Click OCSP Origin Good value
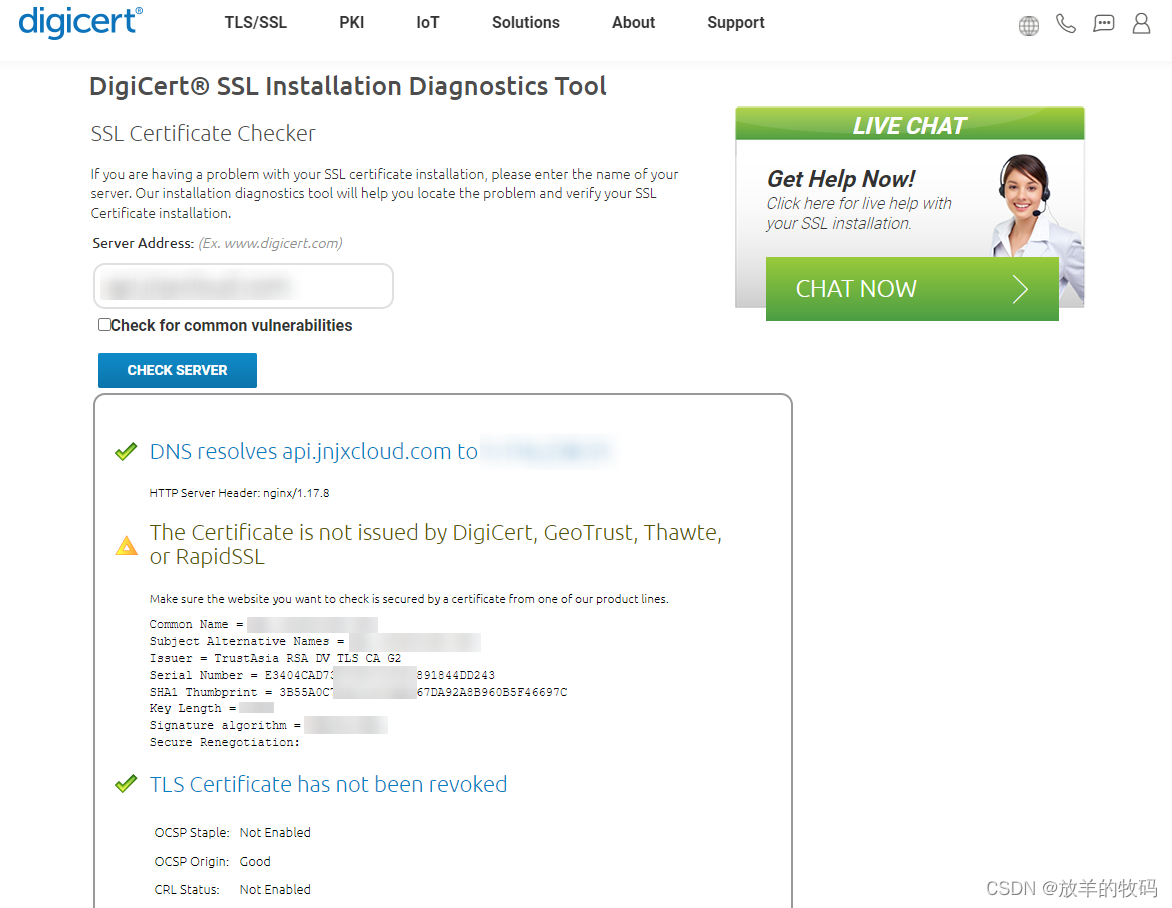The height and width of the screenshot is (908, 1172). [x=255, y=862]
